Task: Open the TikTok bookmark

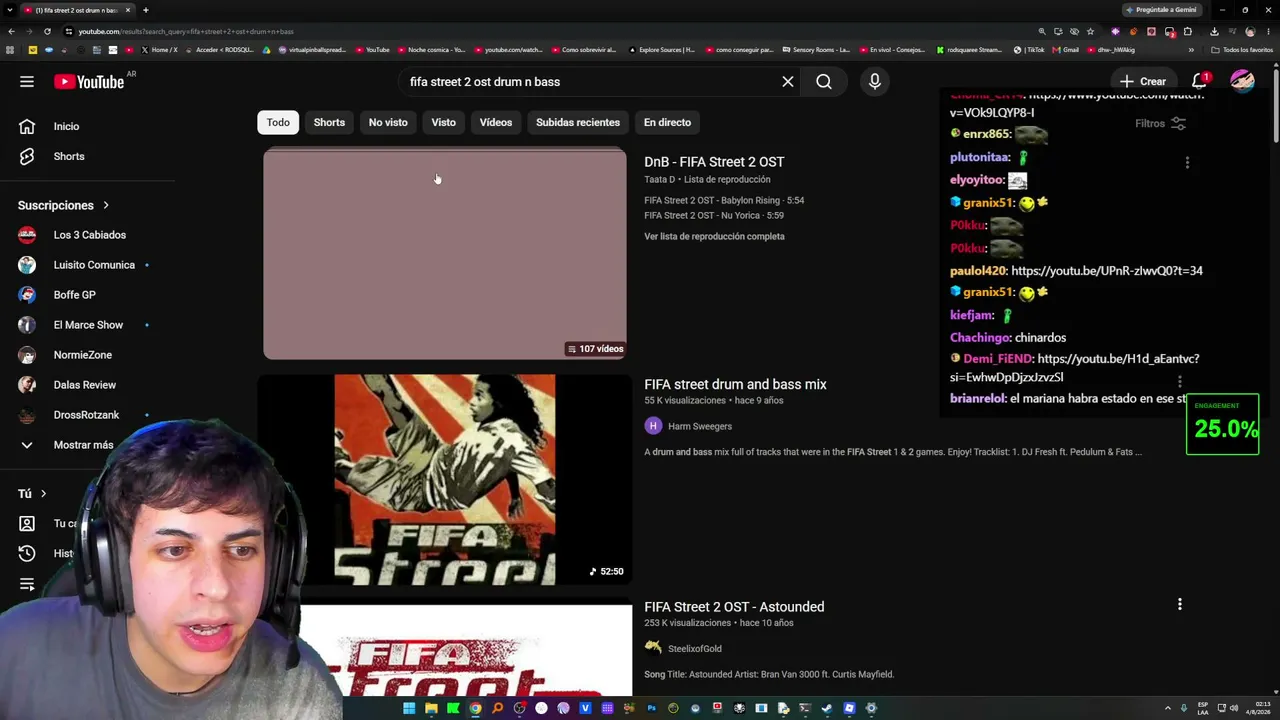Action: click(1029, 50)
